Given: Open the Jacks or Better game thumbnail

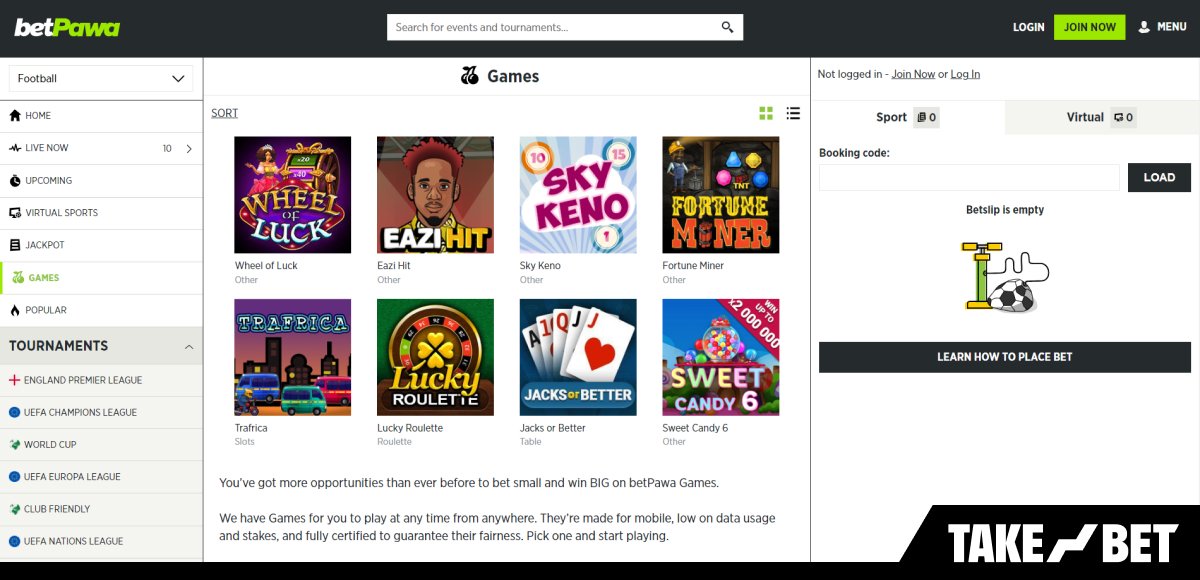Looking at the screenshot, I should [578, 357].
